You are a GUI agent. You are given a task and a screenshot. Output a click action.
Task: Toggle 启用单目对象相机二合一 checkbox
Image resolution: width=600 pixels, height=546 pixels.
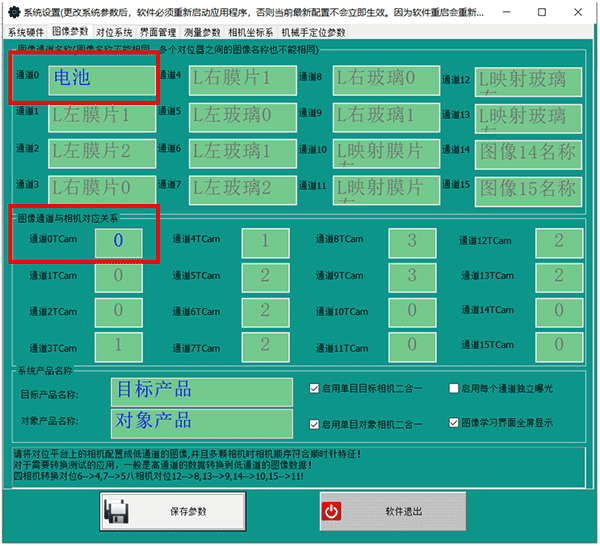(x=316, y=422)
